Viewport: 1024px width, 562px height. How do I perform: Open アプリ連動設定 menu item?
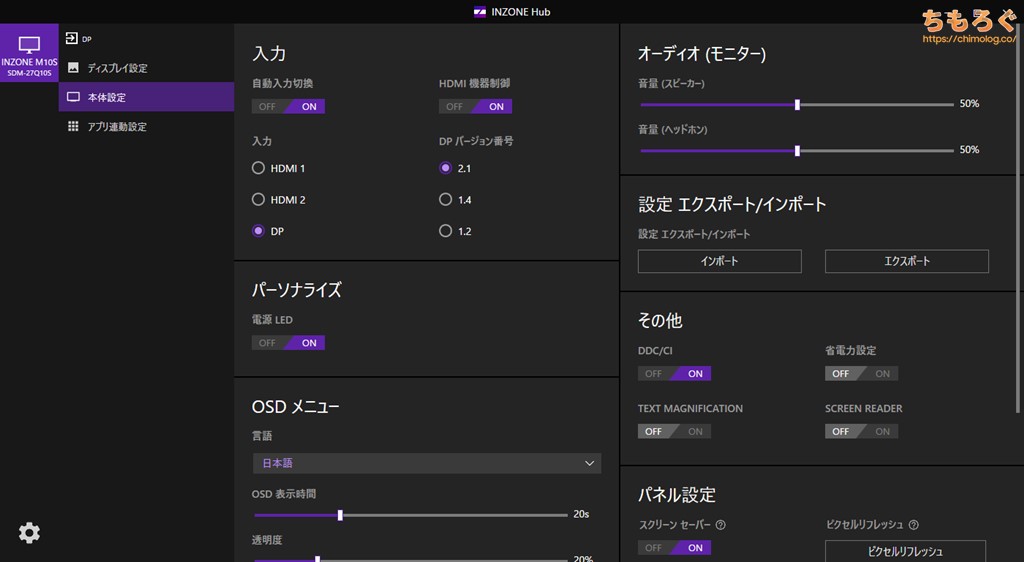pyautogui.click(x=146, y=126)
